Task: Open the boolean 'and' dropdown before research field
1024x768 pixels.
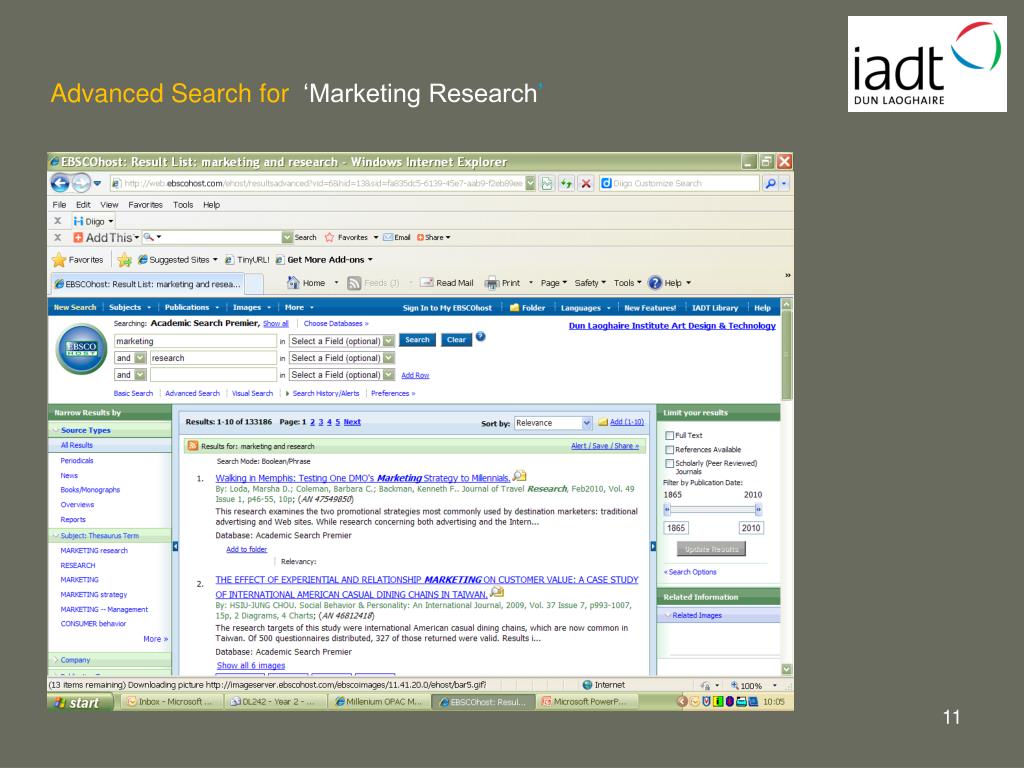Action: [140, 358]
